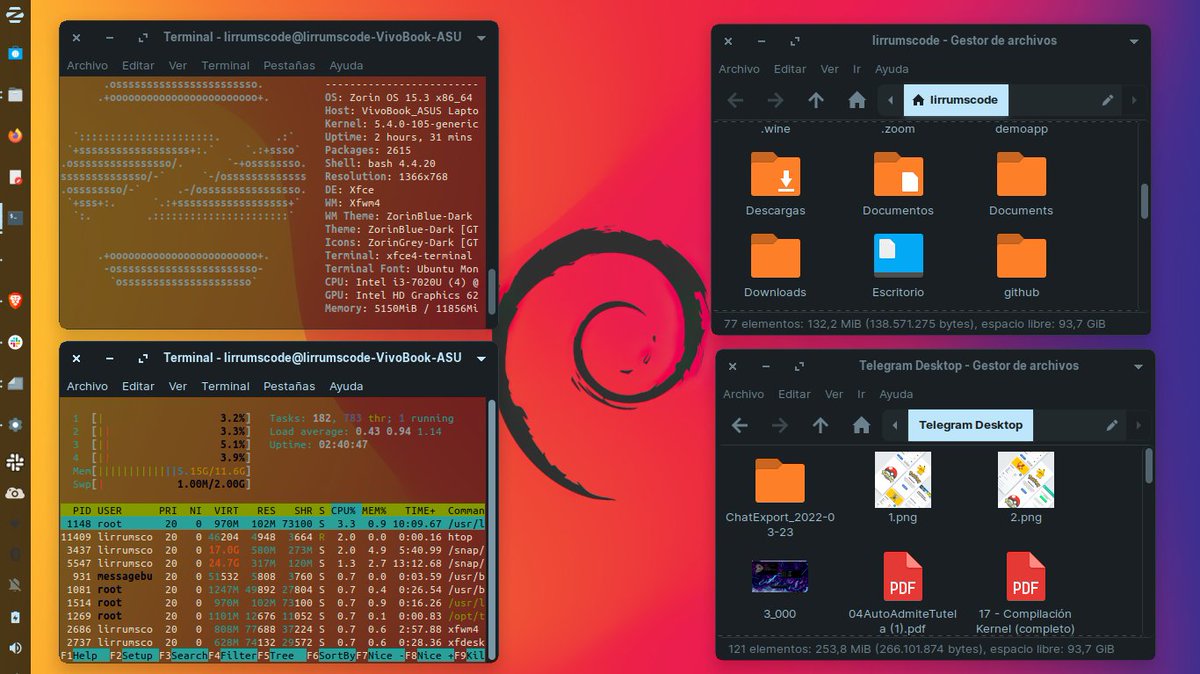The image size is (1200, 674).
Task: Open the cloud tray icon
Action: tap(14, 493)
